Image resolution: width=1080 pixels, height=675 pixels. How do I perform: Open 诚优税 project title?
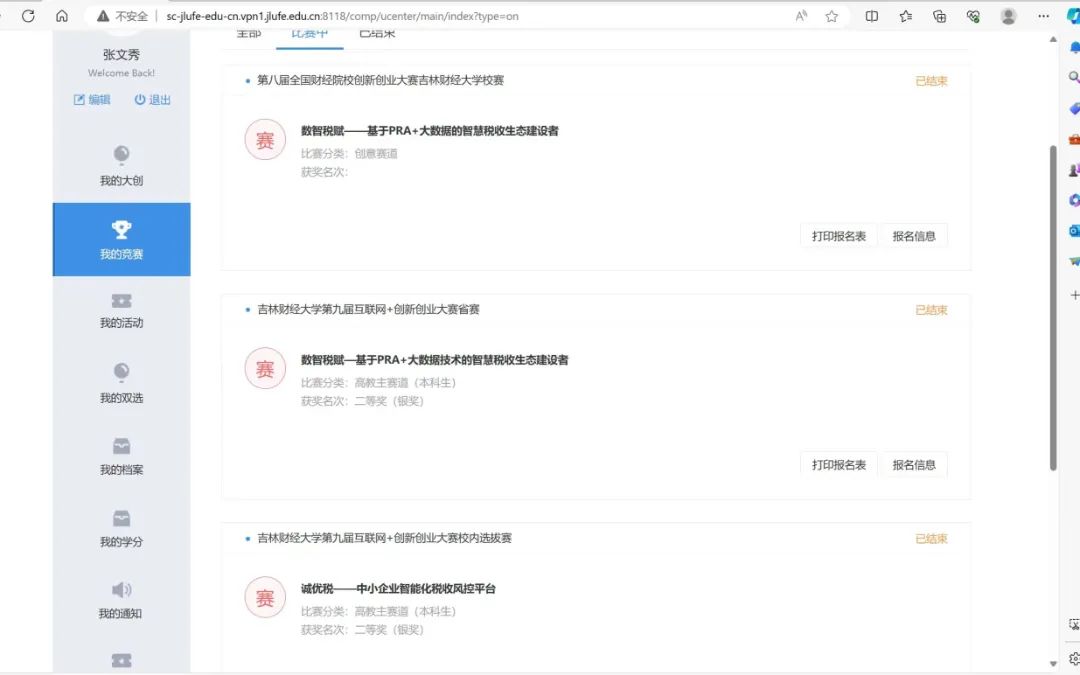[398, 589]
